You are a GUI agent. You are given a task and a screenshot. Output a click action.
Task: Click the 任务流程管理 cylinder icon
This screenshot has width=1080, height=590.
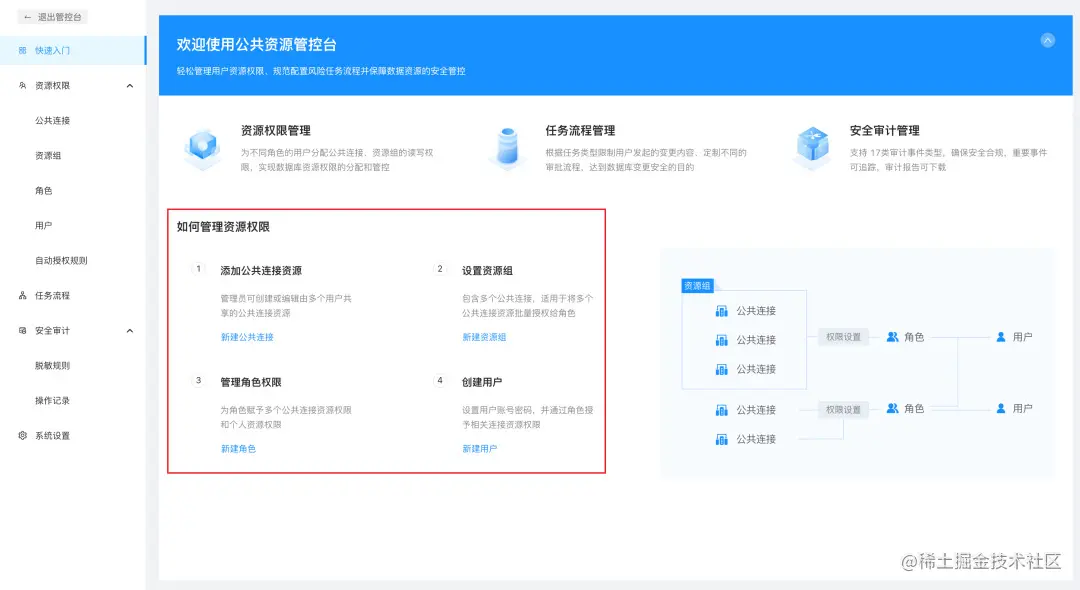[508, 147]
